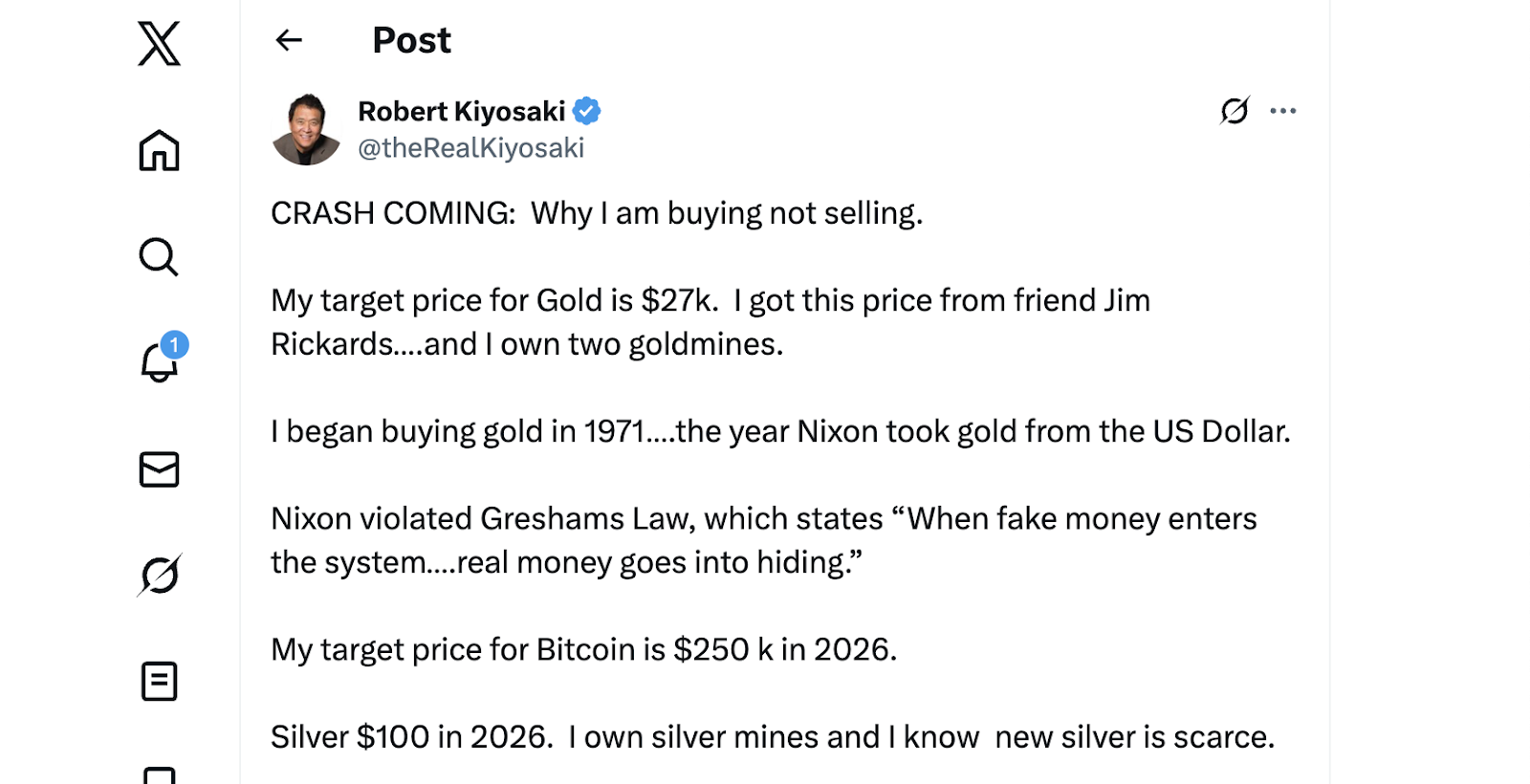The width and height of the screenshot is (1530, 784).
Task: Open the post's three-dot More menu
Action: click(1283, 111)
